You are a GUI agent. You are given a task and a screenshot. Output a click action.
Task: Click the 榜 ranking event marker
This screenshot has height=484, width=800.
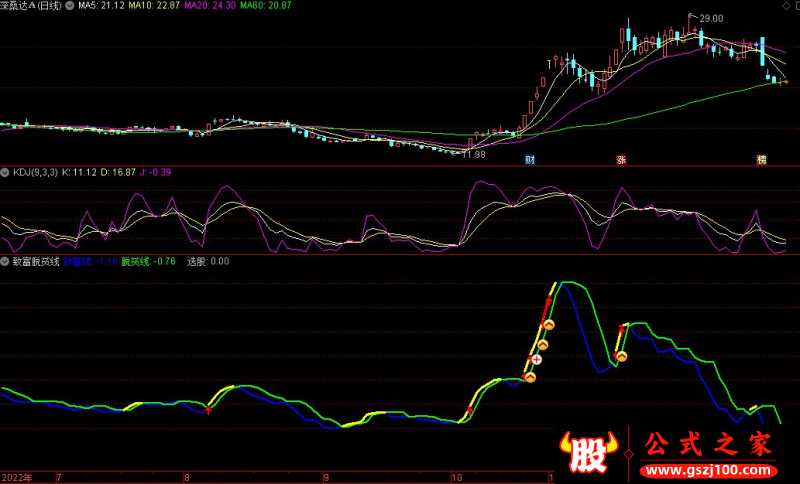(761, 160)
